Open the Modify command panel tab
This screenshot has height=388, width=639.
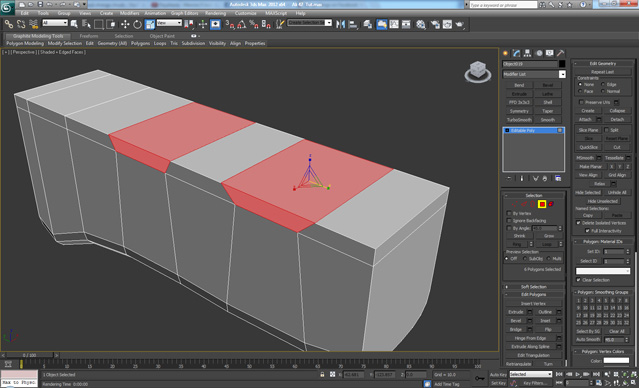517,53
